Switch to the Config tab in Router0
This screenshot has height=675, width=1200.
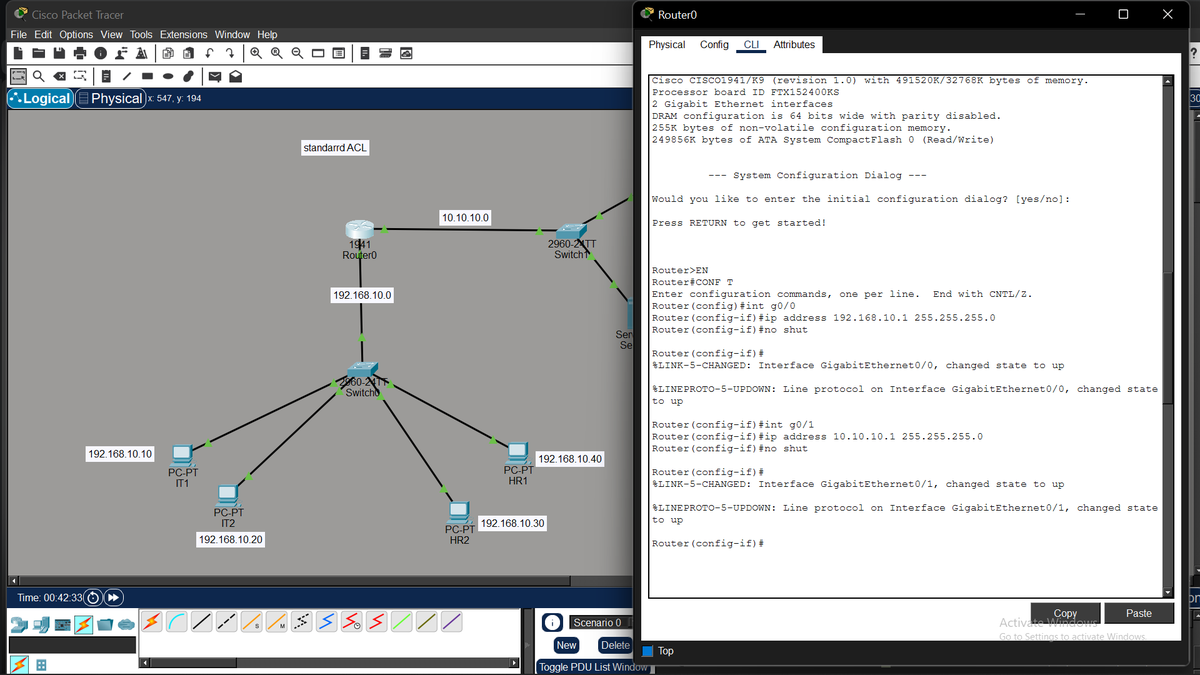pyautogui.click(x=716, y=45)
